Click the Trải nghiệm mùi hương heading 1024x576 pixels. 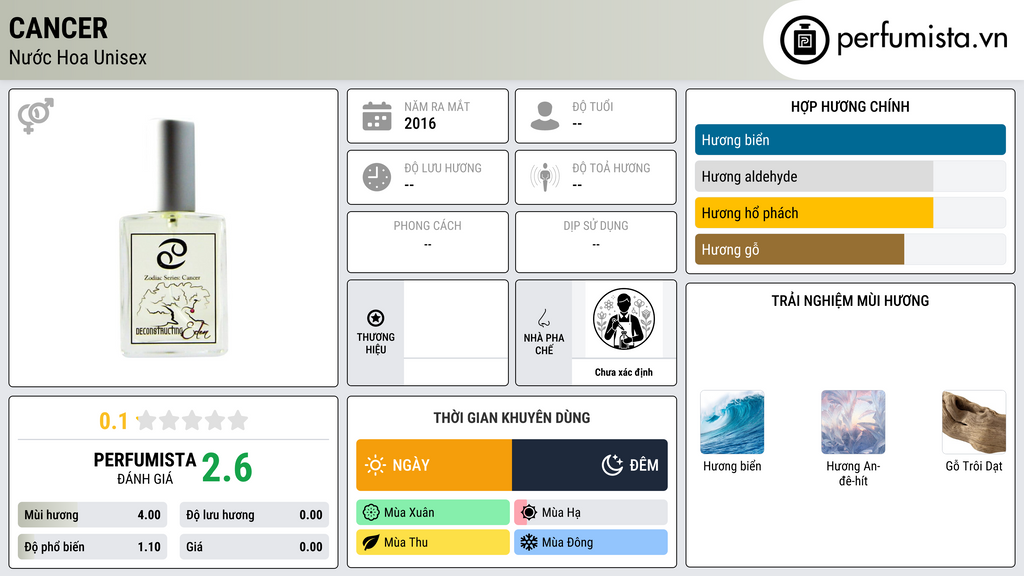click(850, 301)
